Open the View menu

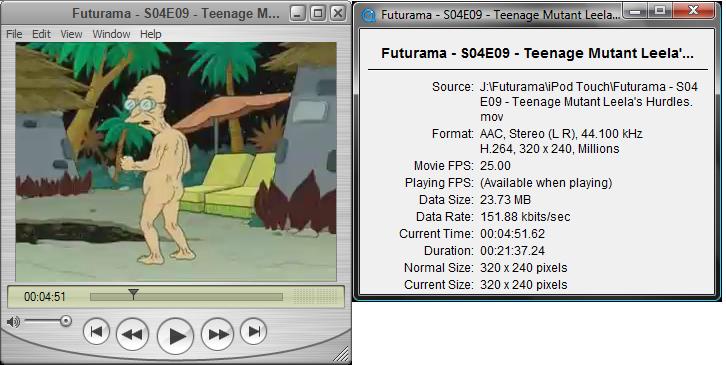pos(71,34)
